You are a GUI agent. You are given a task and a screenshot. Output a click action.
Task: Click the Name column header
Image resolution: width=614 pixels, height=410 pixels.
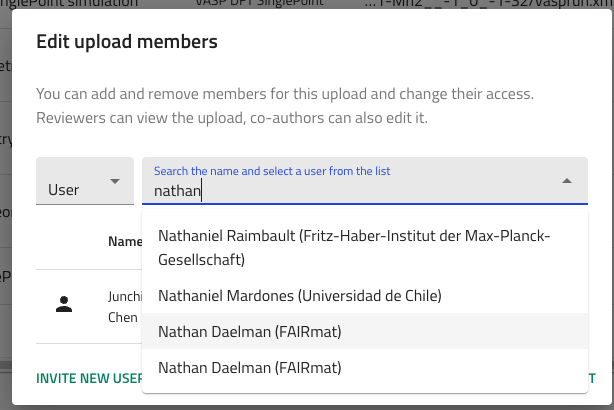point(125,241)
